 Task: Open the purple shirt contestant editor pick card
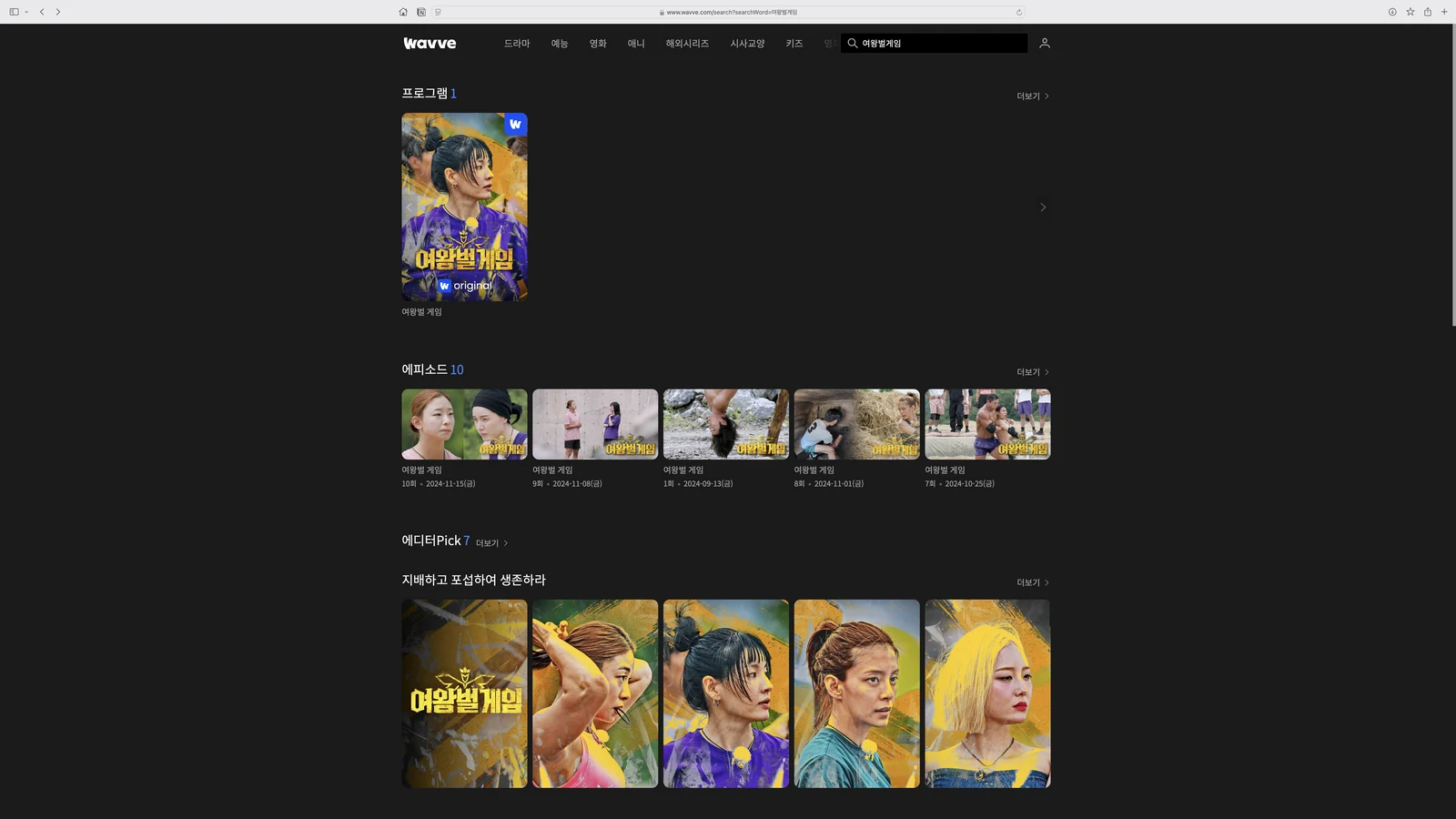pos(726,693)
